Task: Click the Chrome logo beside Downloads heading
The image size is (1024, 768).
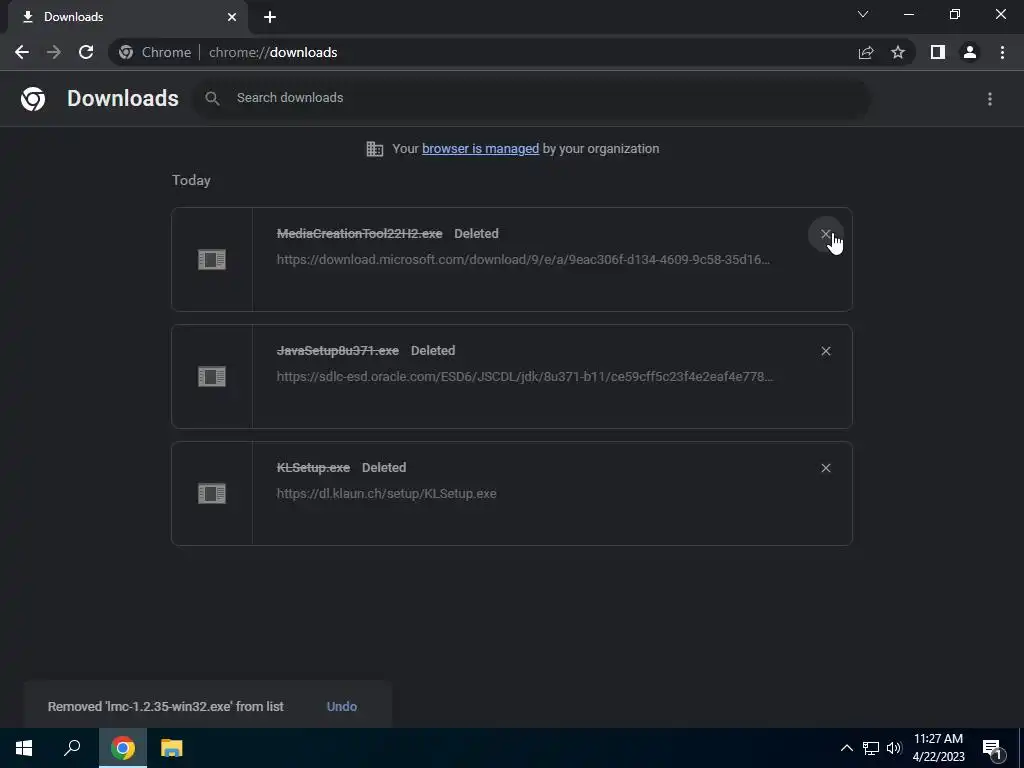Action: click(x=33, y=99)
